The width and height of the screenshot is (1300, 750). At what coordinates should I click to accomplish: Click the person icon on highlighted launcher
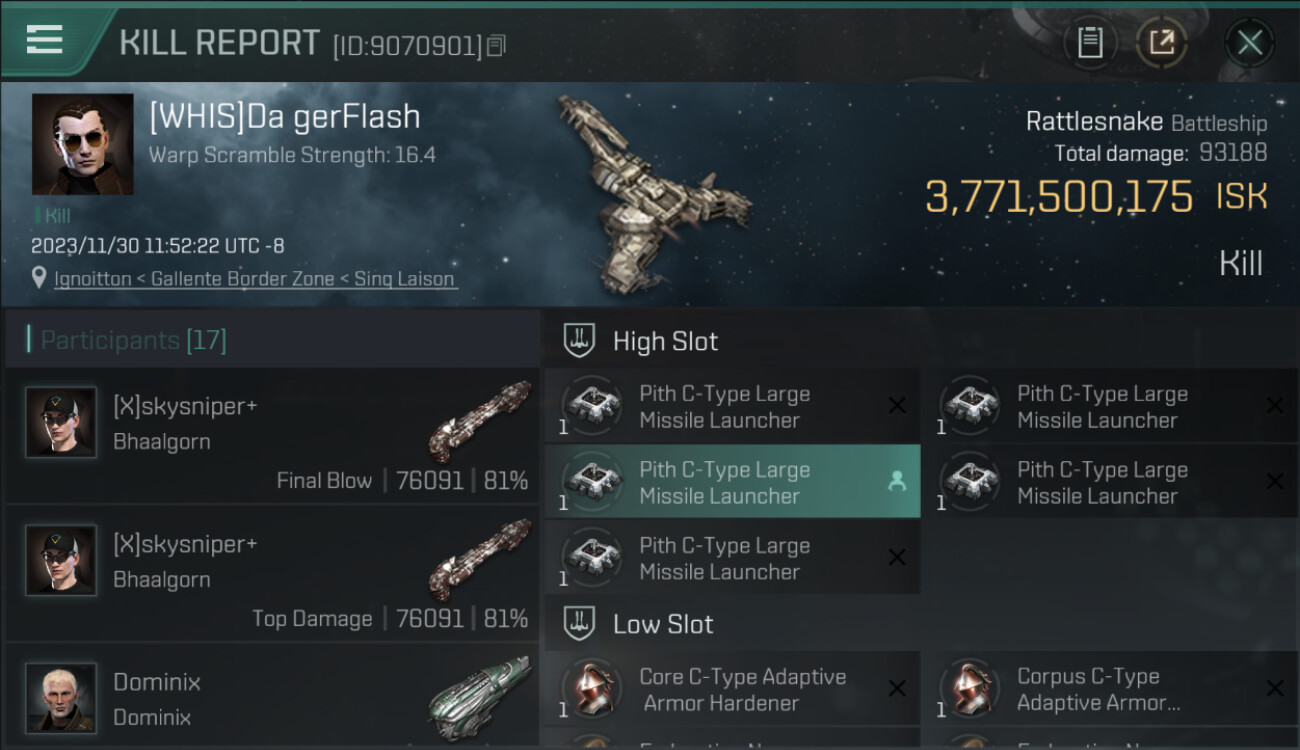tap(896, 481)
